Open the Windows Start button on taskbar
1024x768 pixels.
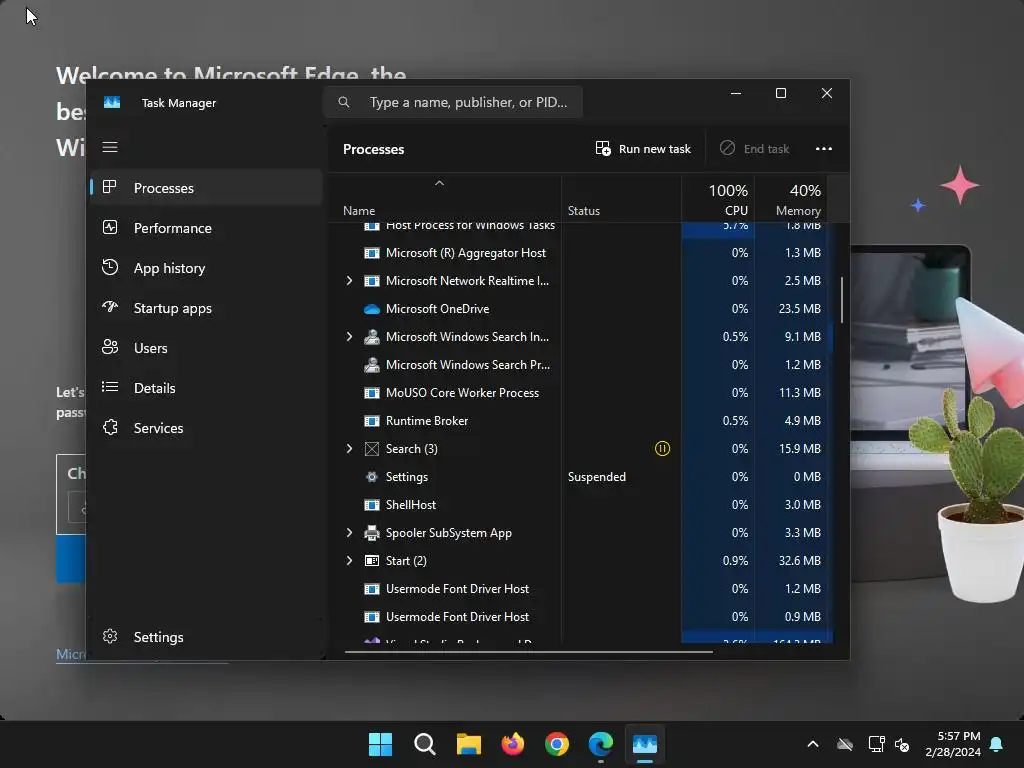pos(380,744)
